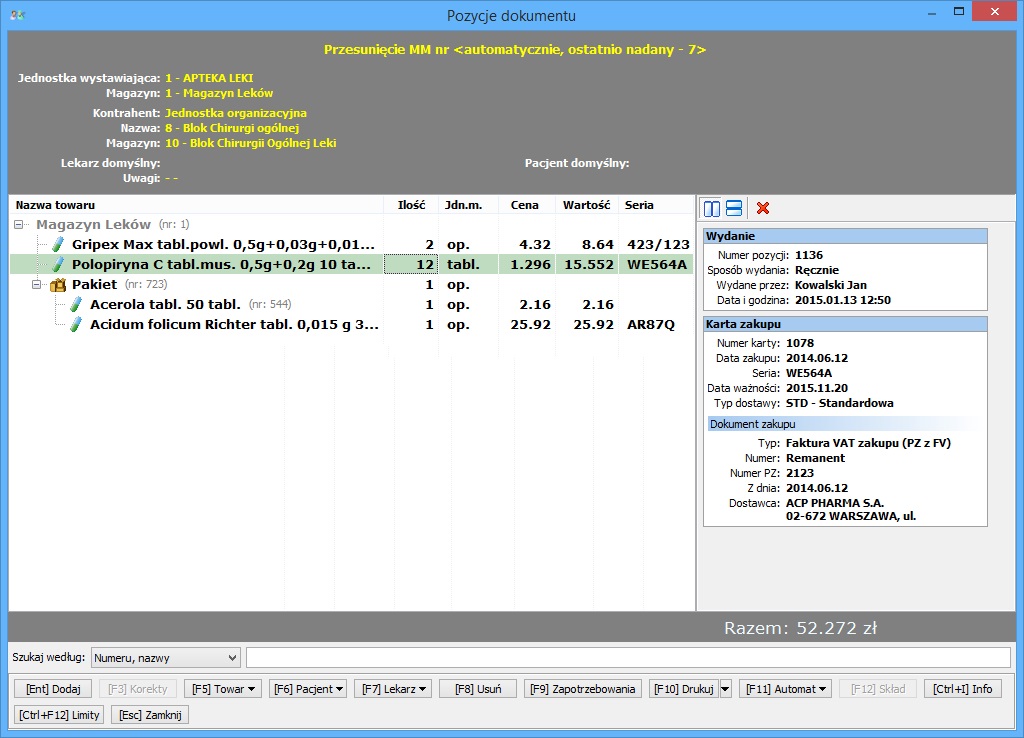Open the [F11] Automat dropdown menu

point(785,689)
